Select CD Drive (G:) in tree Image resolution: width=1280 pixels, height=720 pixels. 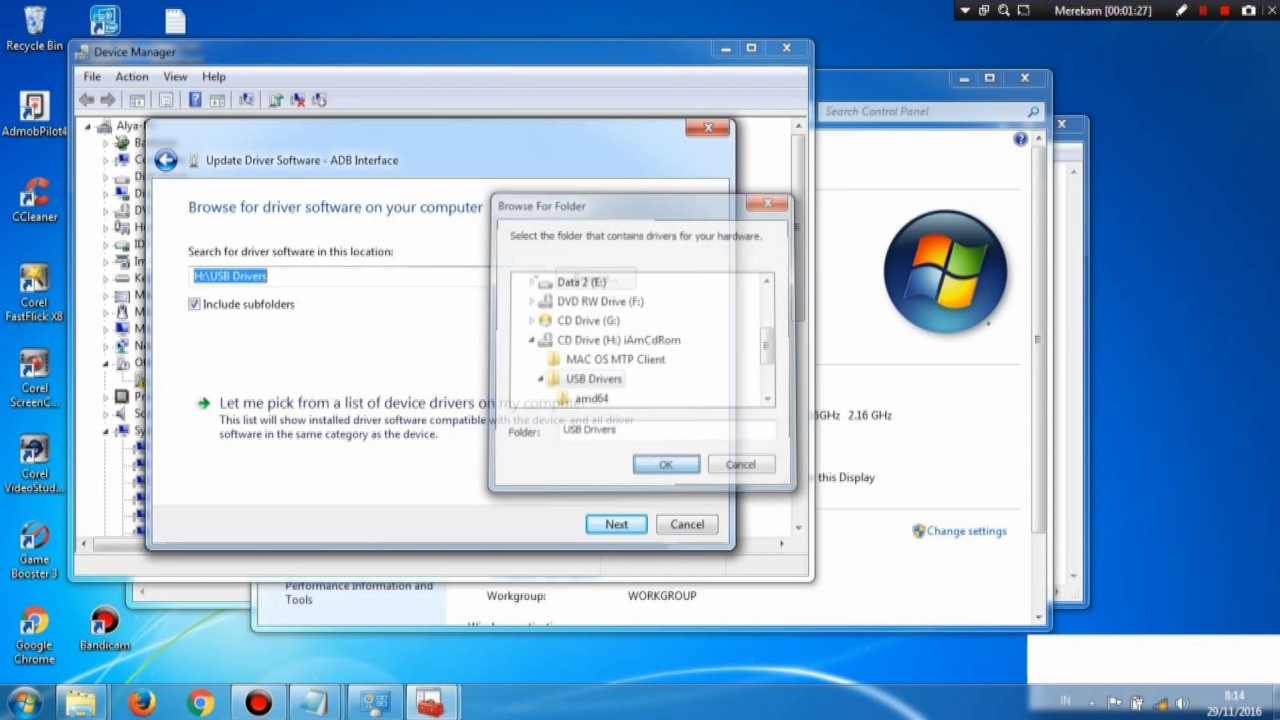tap(588, 320)
